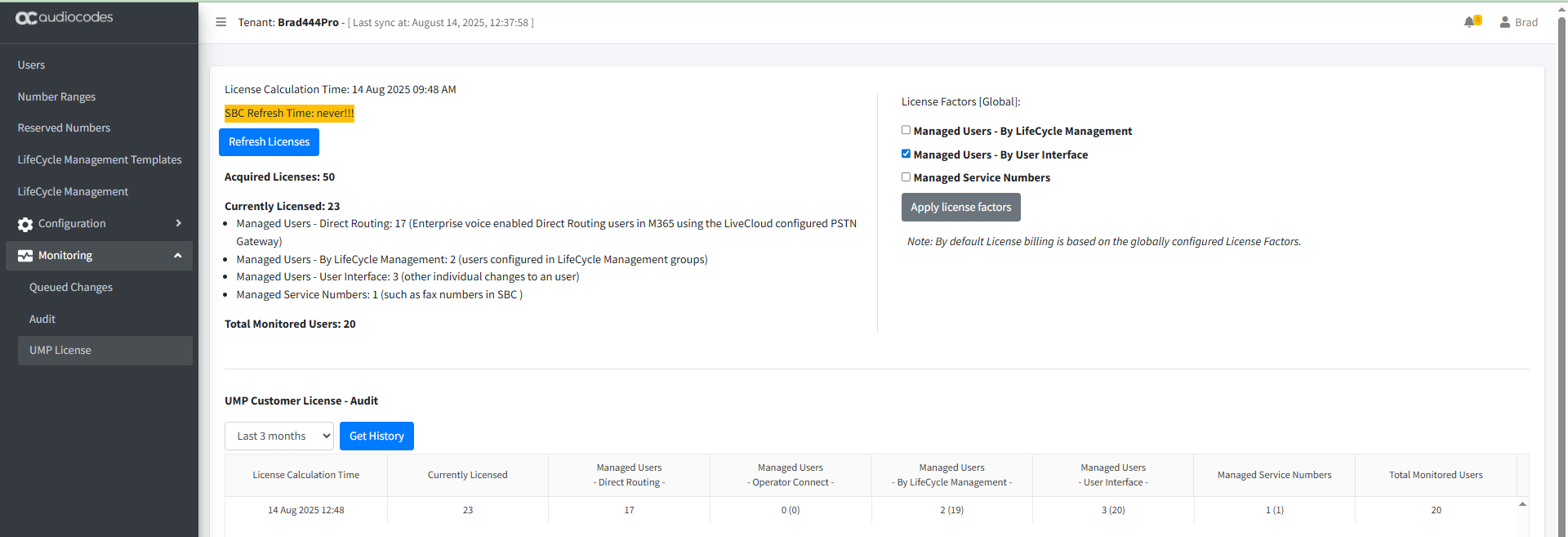The height and width of the screenshot is (537, 1568).
Task: Click Apply license factors button
Action: tap(960, 208)
